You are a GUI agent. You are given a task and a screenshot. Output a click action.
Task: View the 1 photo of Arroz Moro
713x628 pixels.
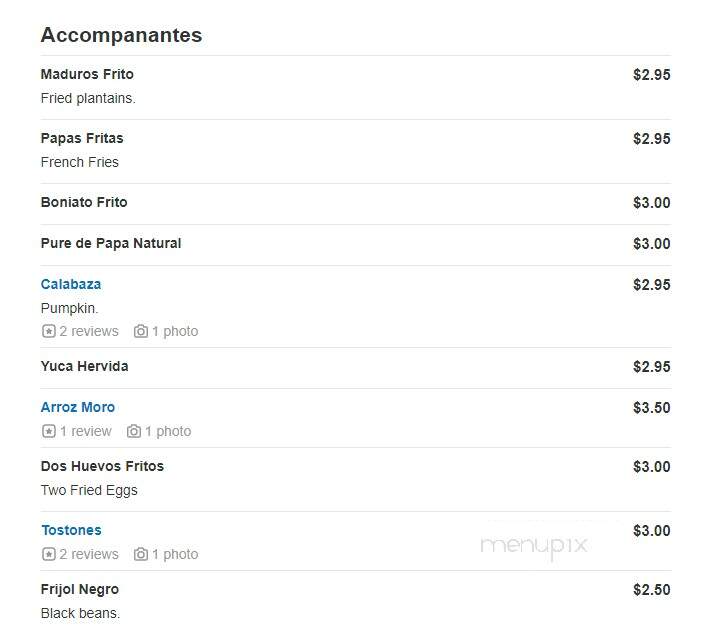[x=168, y=431]
